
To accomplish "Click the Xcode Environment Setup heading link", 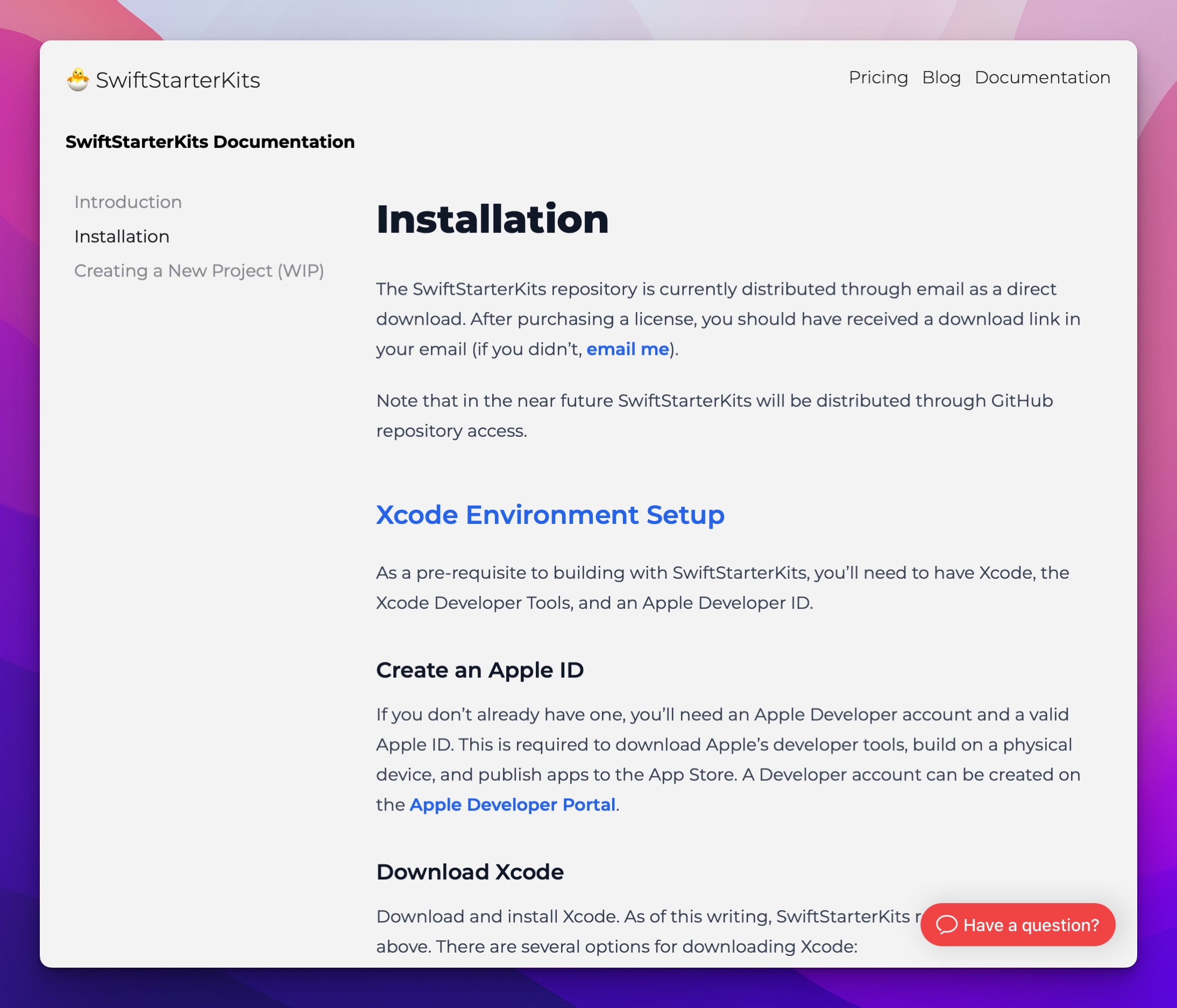I will click(x=550, y=515).
